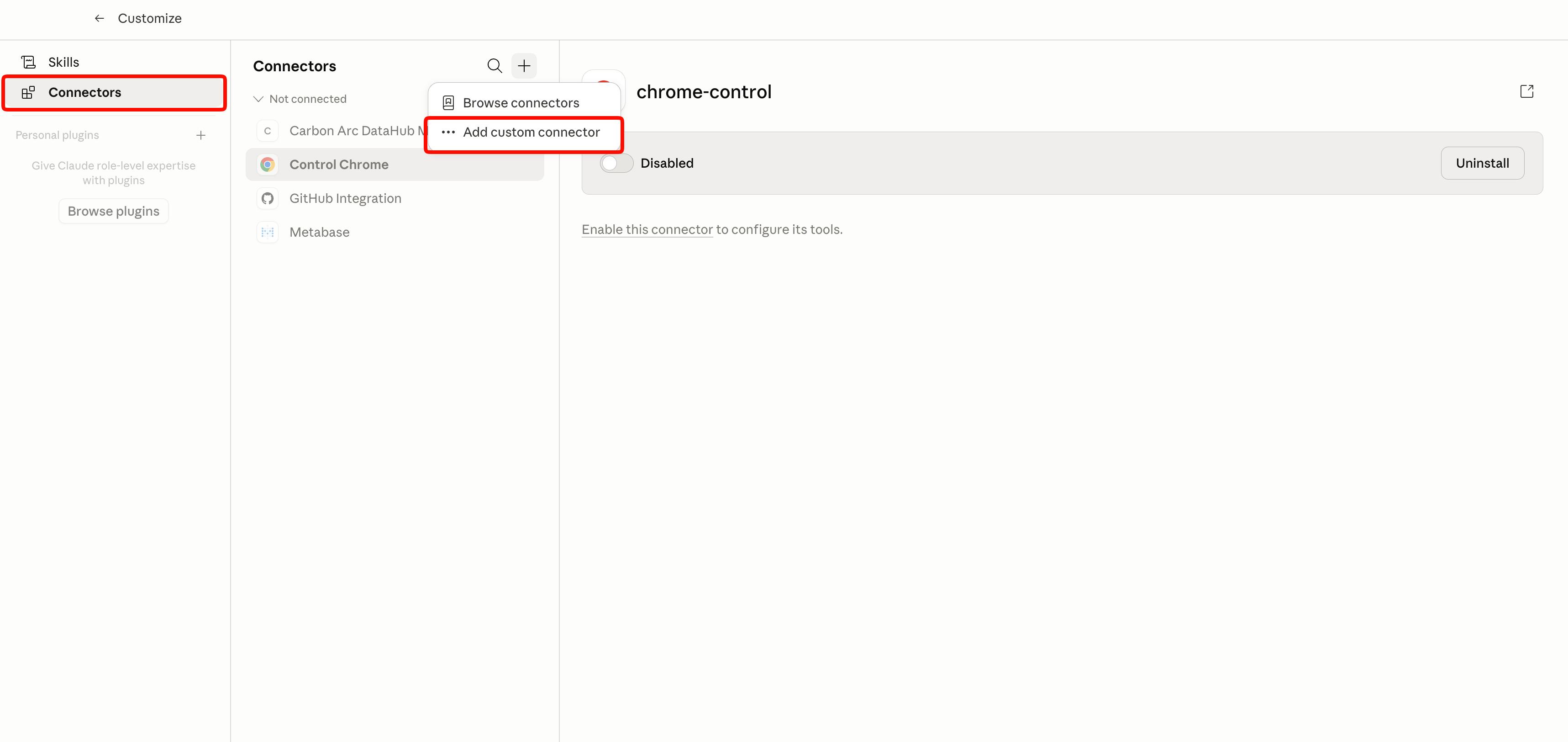
Task: Click the Browse connectors book icon
Action: 448,103
